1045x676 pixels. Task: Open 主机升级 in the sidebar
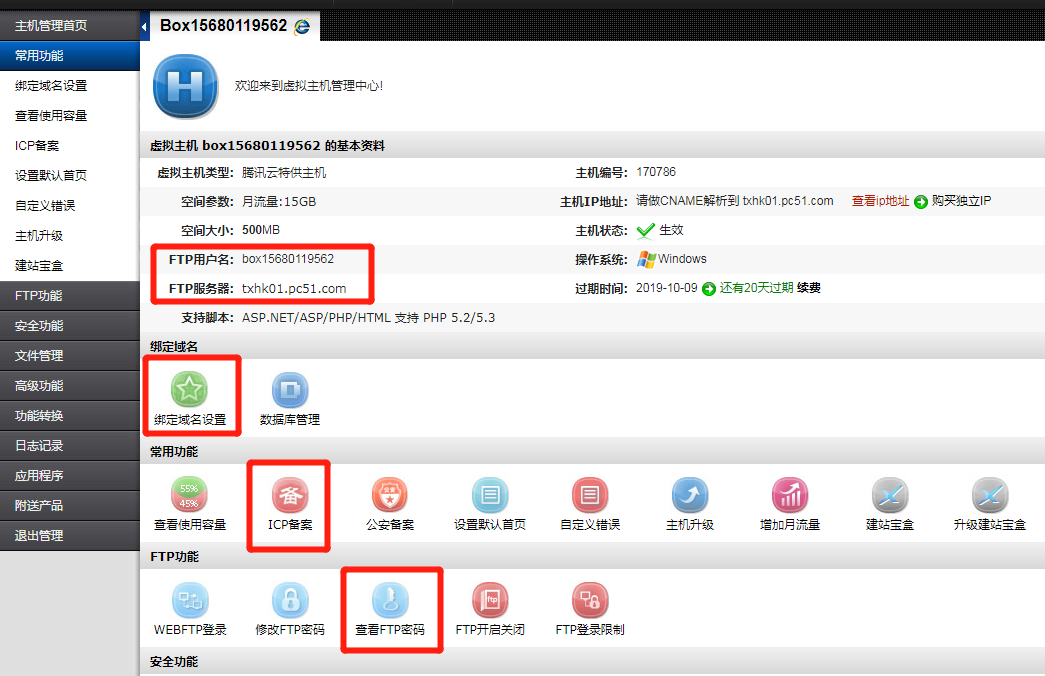(39, 235)
